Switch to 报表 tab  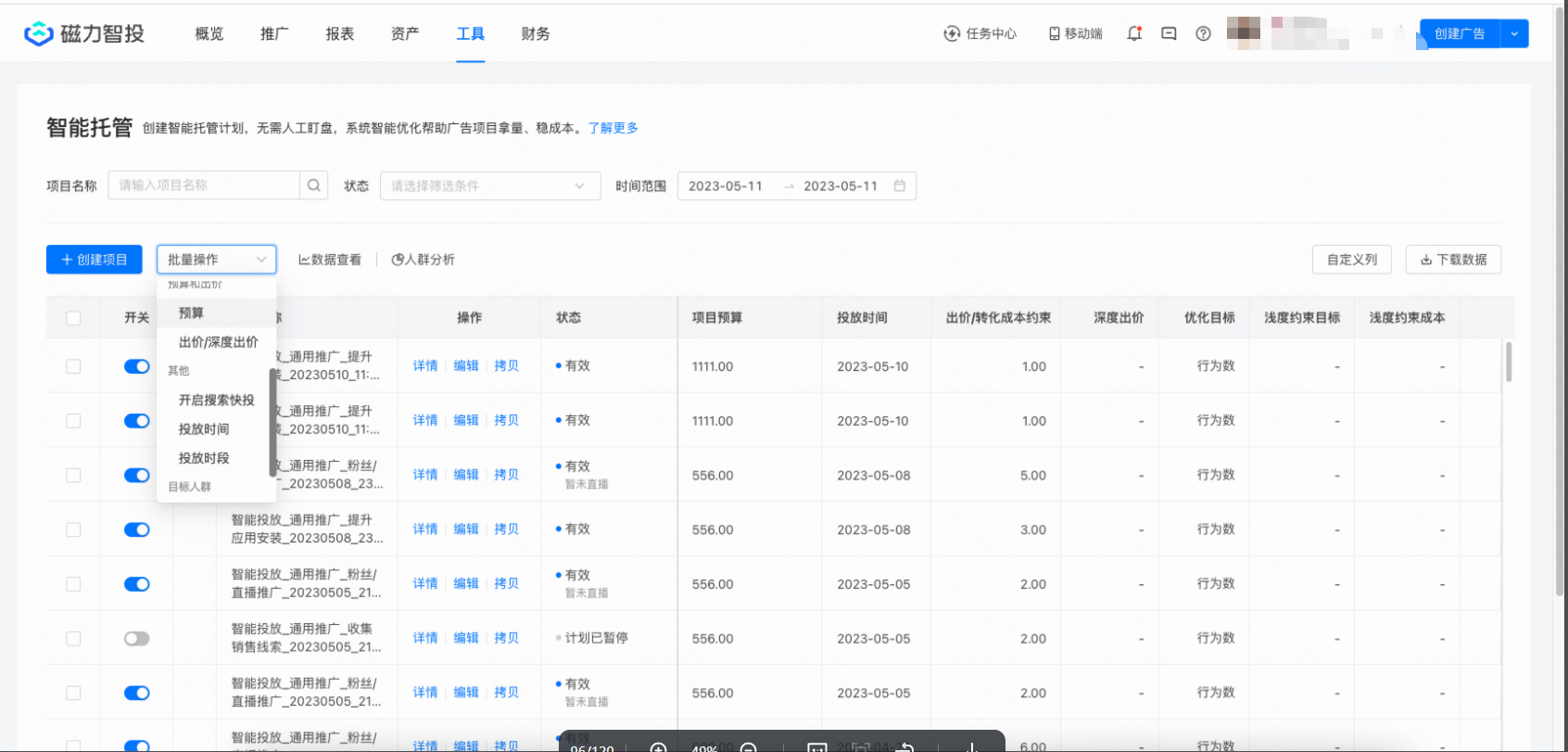pos(340,33)
